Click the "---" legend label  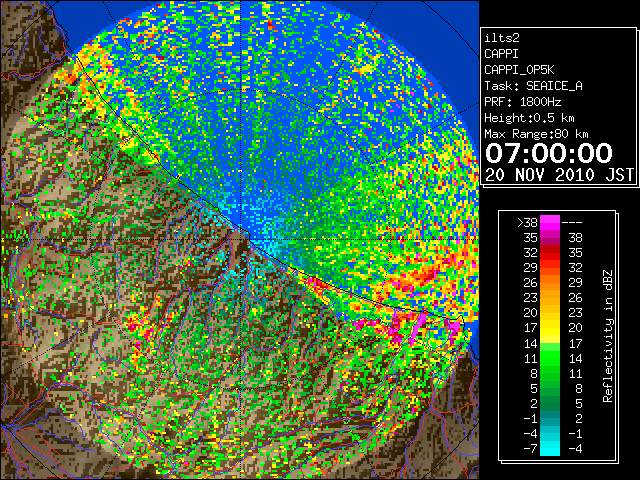point(572,223)
